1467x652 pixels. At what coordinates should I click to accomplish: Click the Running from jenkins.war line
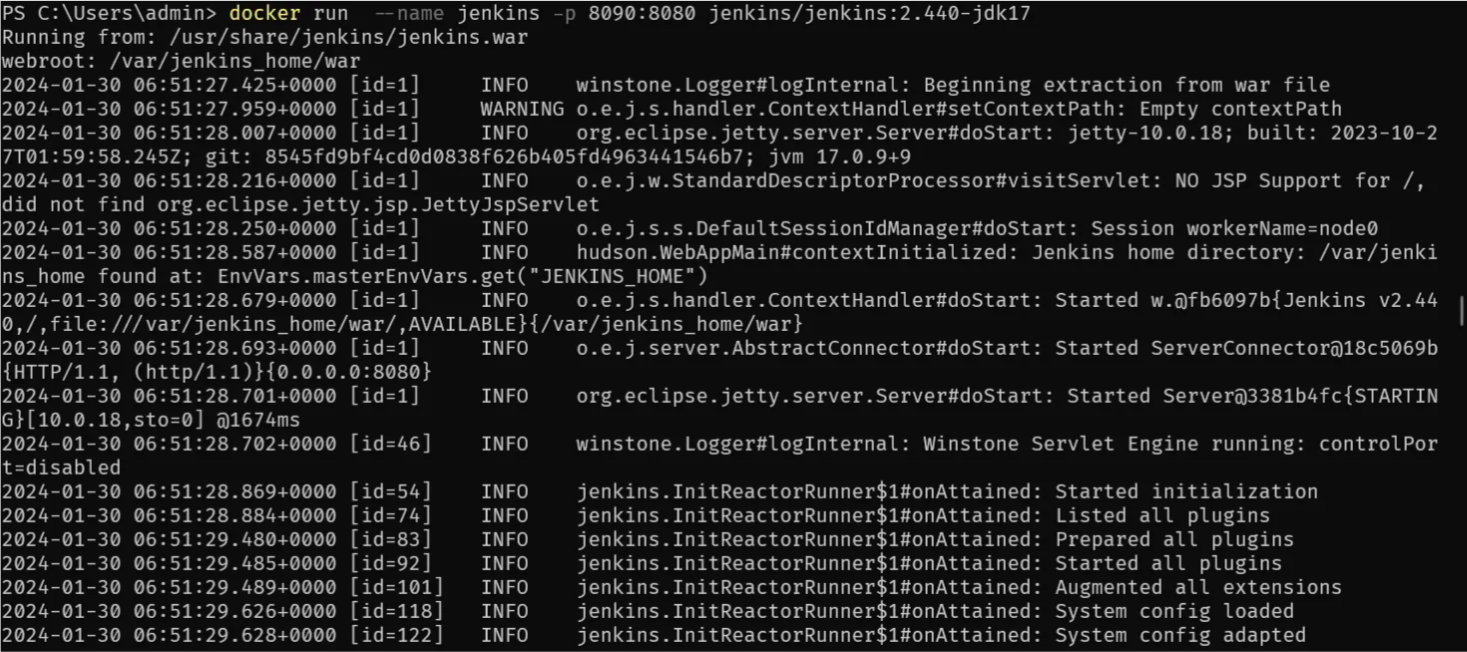[x=265, y=37]
